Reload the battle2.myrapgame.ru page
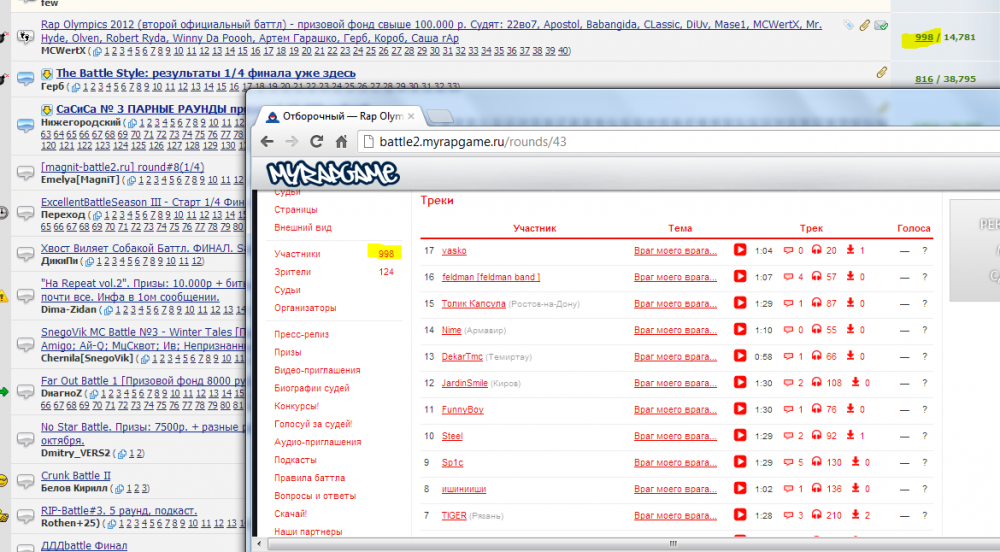The image size is (1000, 552). (x=316, y=142)
